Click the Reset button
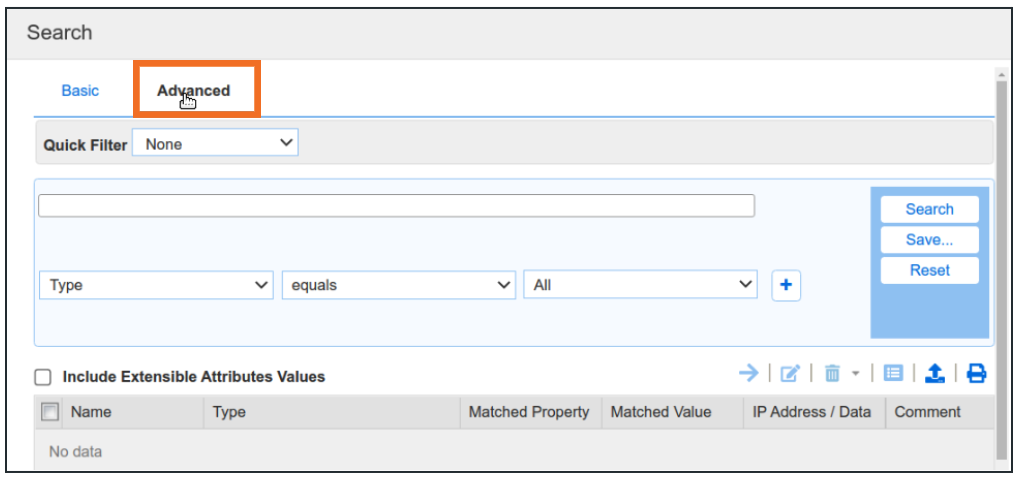 click(x=929, y=270)
